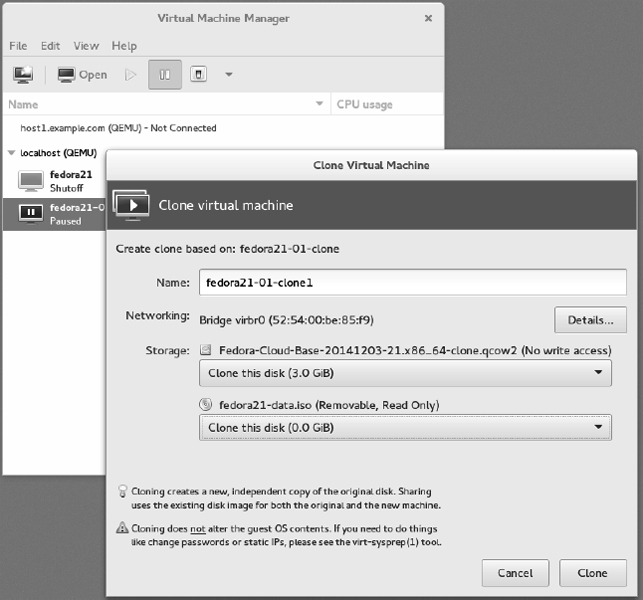Click the paused VM monitor icon
This screenshot has width=643, height=600.
[x=31, y=214]
